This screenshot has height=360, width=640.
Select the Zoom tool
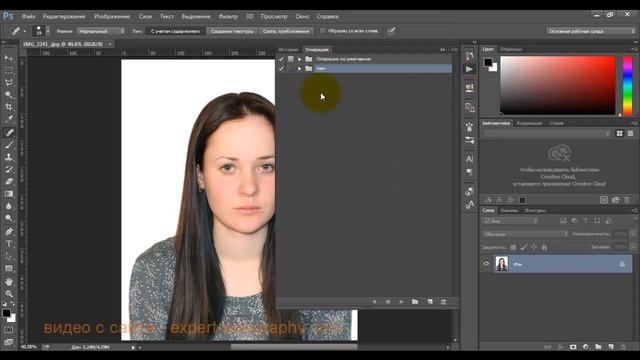(9, 293)
